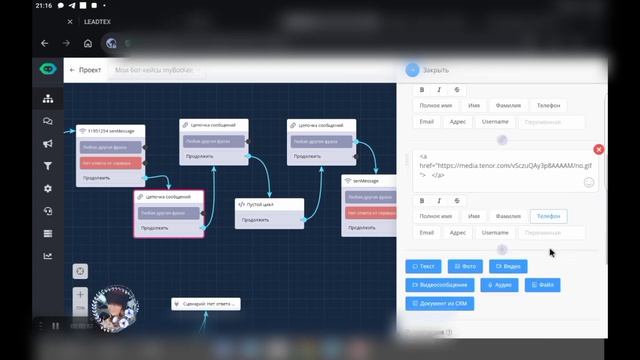Viewport: 640px width, 360px height.
Task: Go back with the browser back arrow
Action: (44, 43)
